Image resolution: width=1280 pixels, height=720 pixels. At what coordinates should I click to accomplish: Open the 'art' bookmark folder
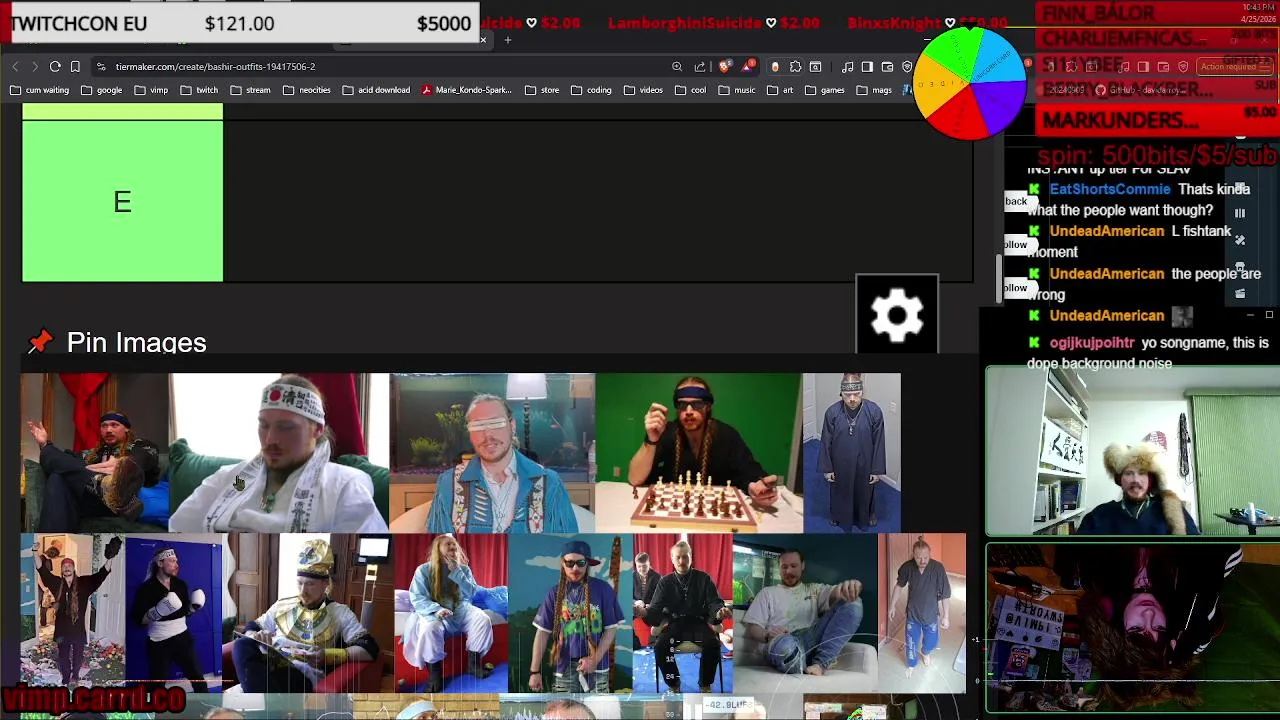pyautogui.click(x=779, y=90)
